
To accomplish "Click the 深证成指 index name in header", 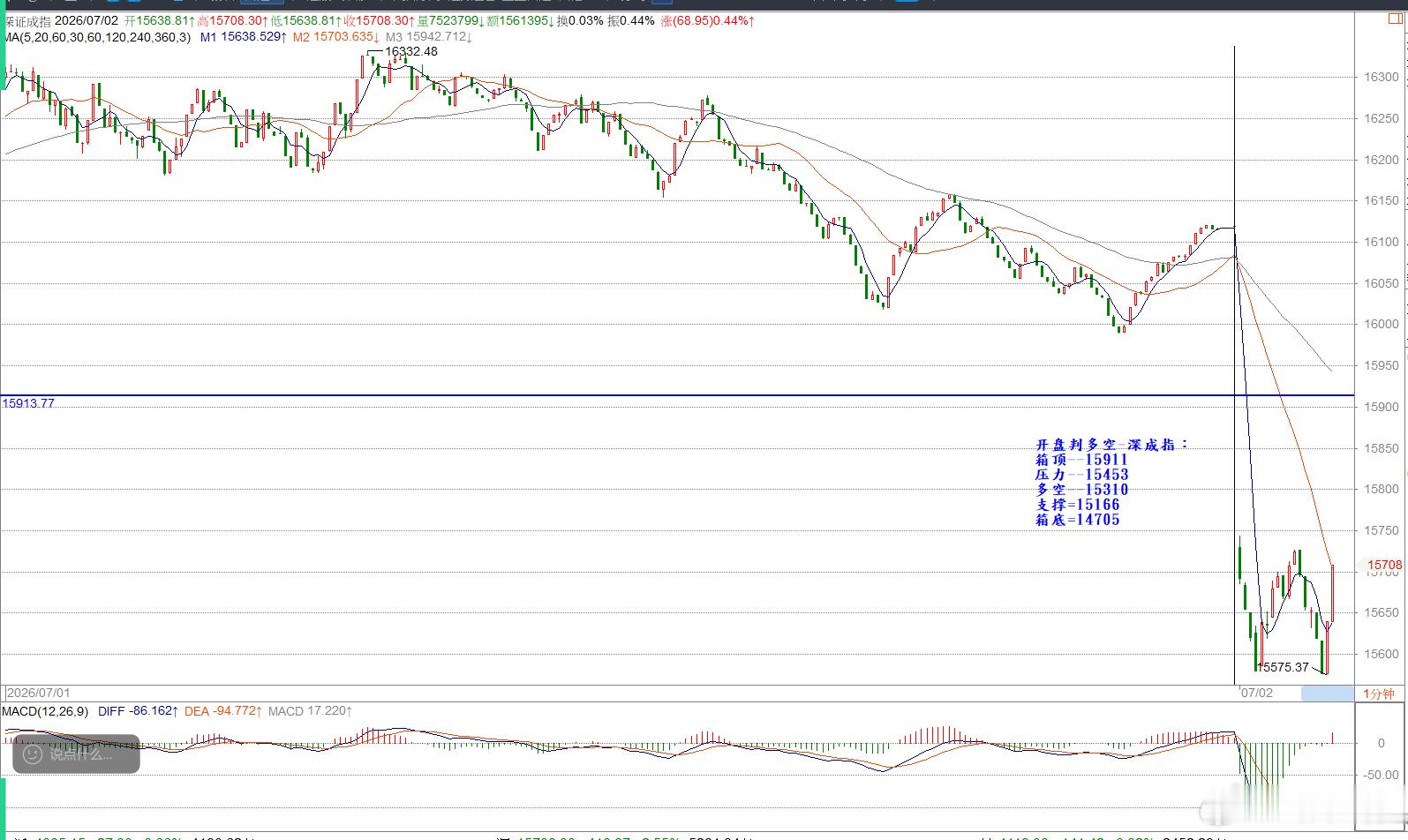I will point(26,21).
